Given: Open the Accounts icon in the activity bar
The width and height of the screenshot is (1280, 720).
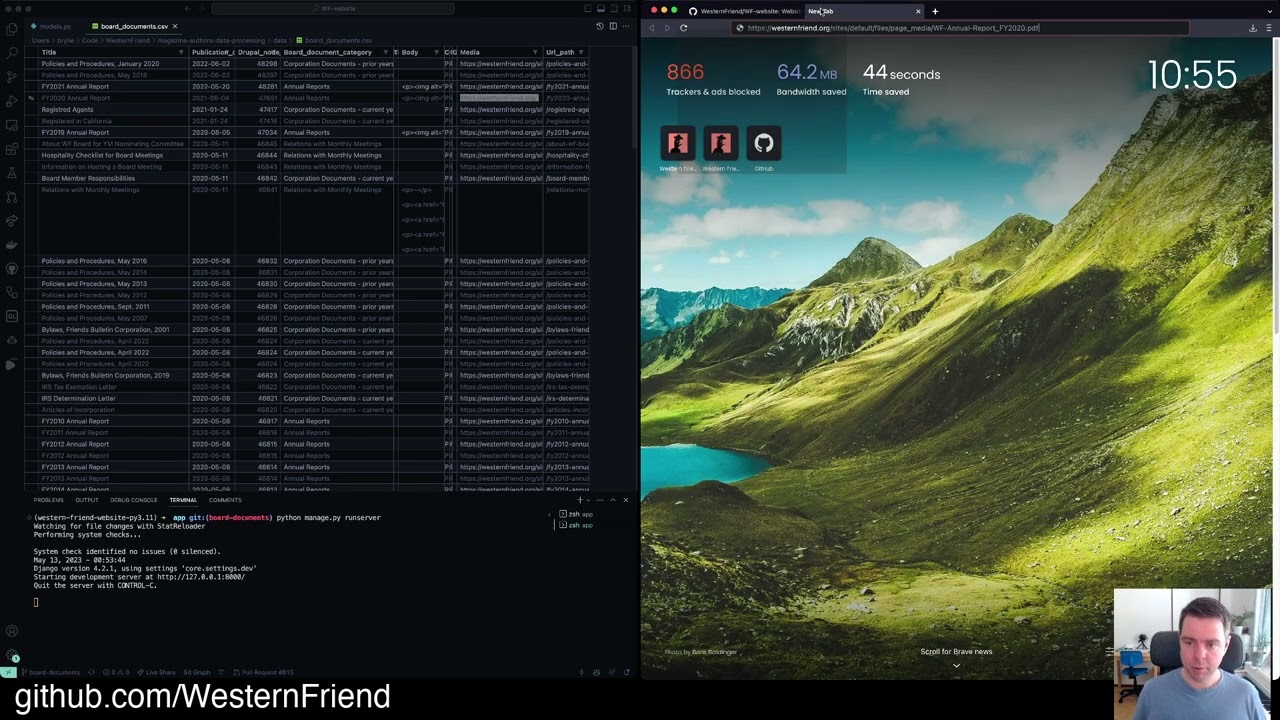Looking at the screenshot, I should pos(11,631).
